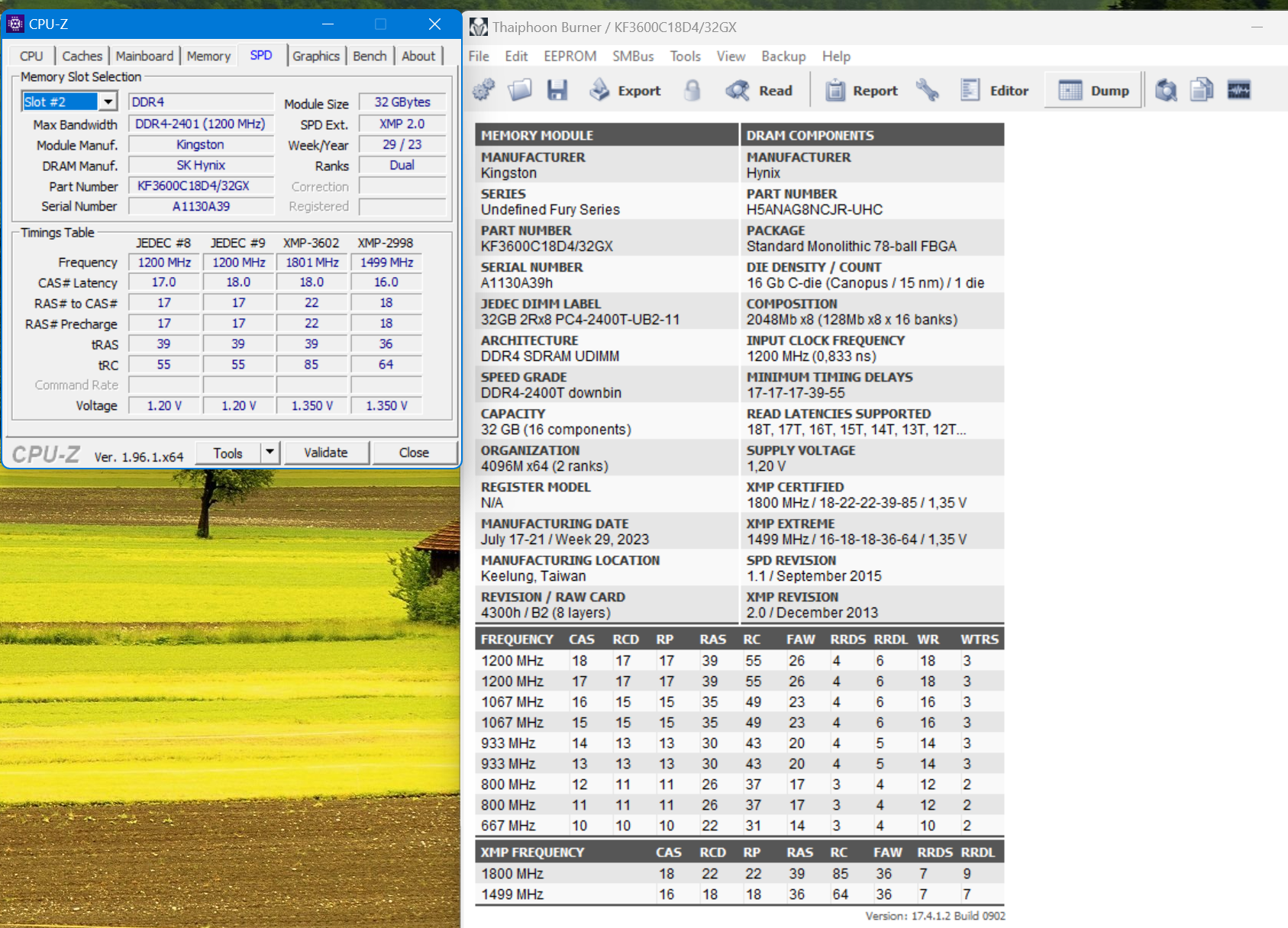The width and height of the screenshot is (1288, 928).
Task: Open the Report view
Action: [861, 90]
